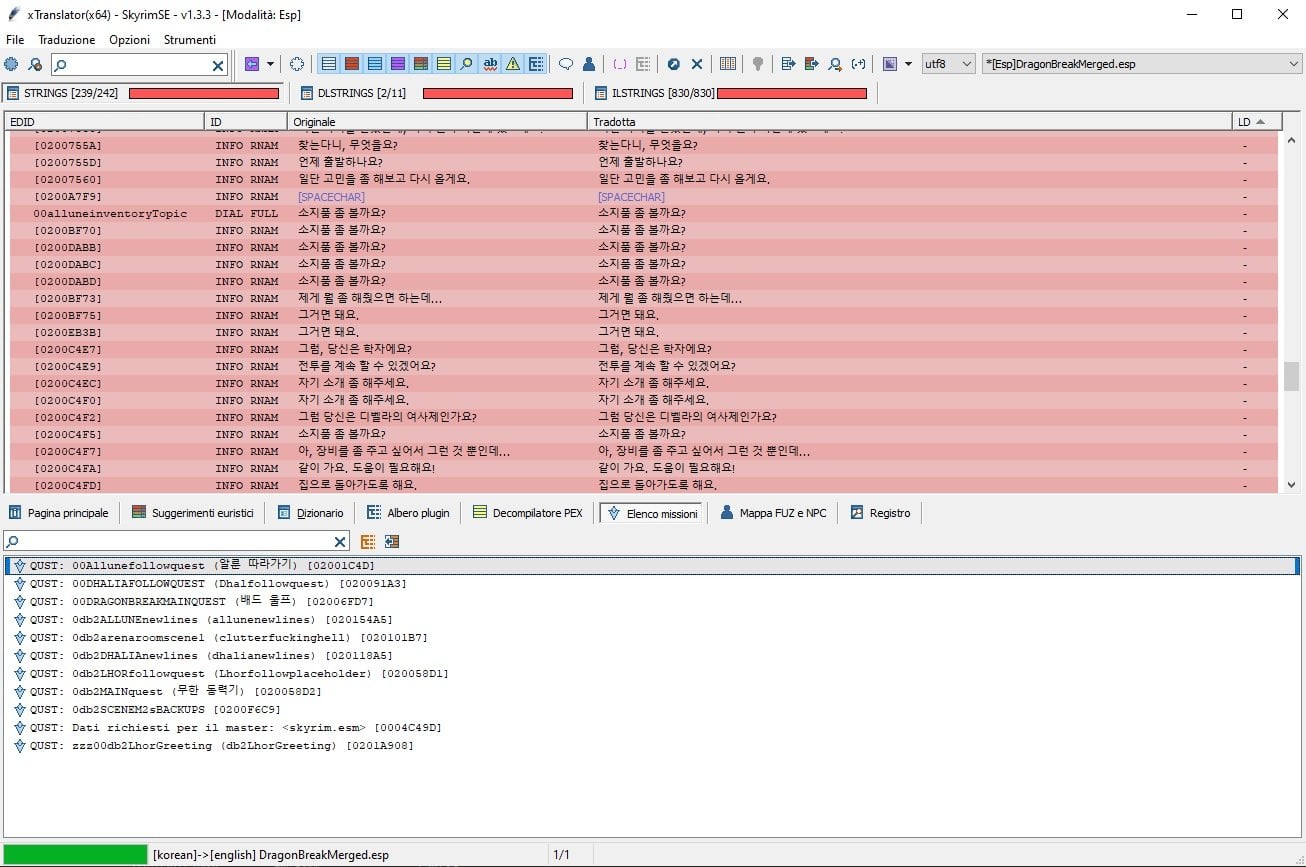Open the Traduzione menu
Image resolution: width=1306 pixels, height=867 pixels.
[67, 40]
